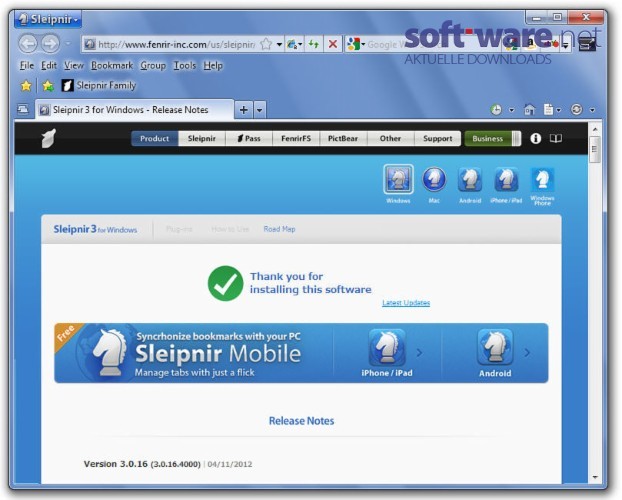Image resolution: width=622 pixels, height=500 pixels.
Task: Click the Fenrir wolf logo on the page
Action: pyautogui.click(x=49, y=138)
